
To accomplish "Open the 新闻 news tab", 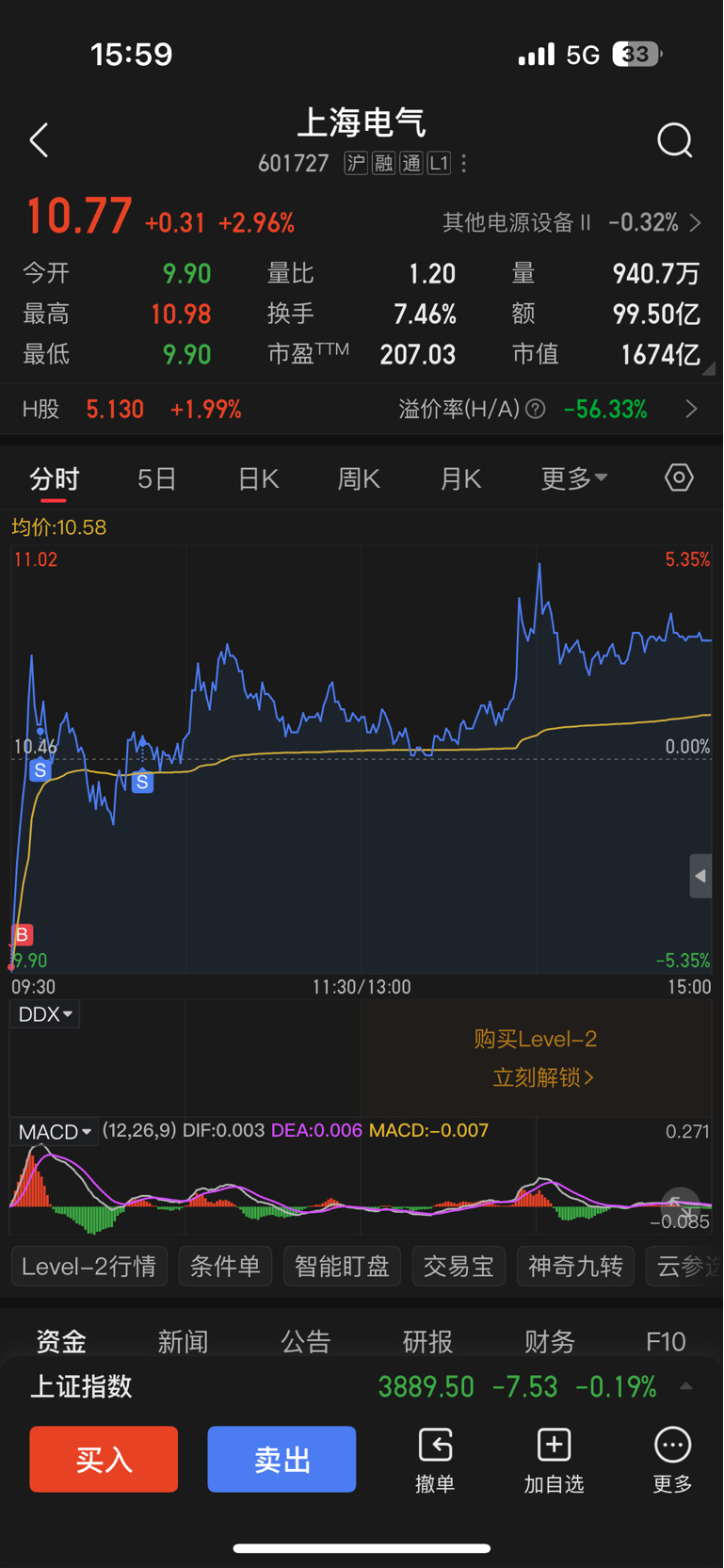I will click(x=184, y=1341).
